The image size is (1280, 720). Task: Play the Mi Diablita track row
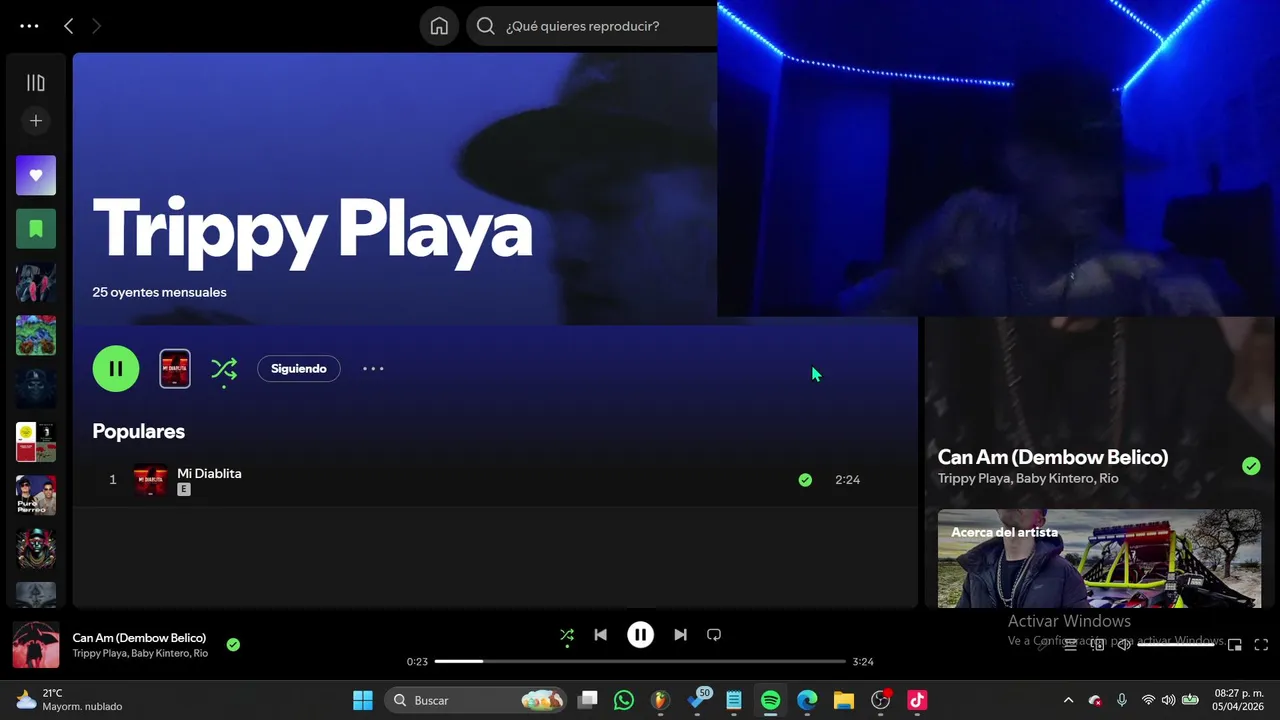point(495,480)
